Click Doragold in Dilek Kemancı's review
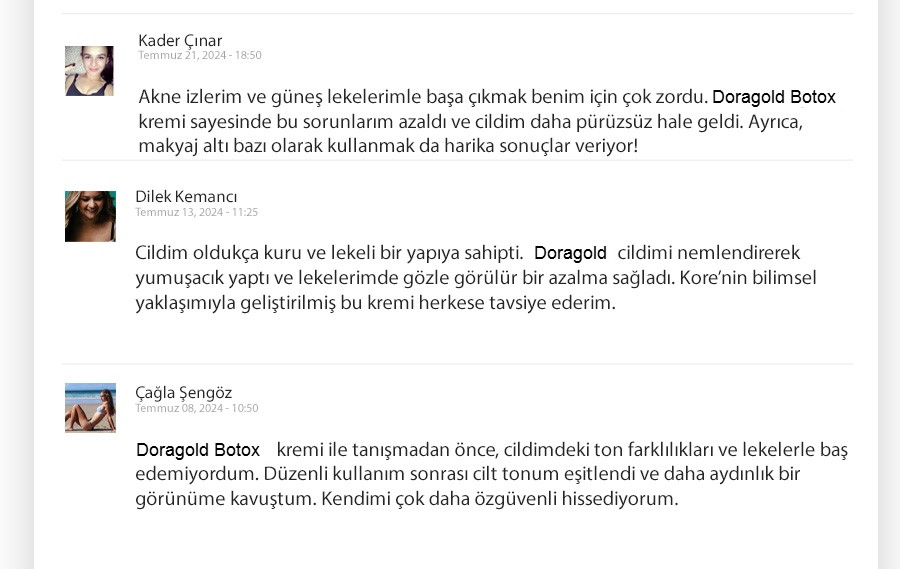The height and width of the screenshot is (569, 900). coord(570,253)
